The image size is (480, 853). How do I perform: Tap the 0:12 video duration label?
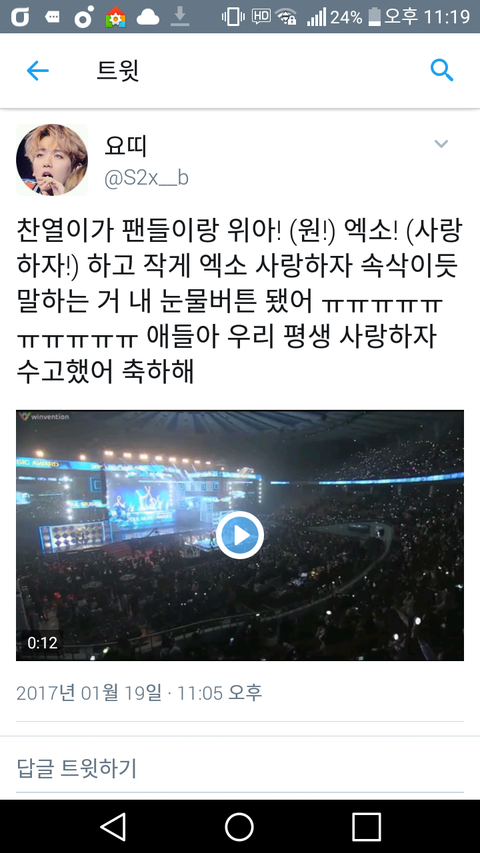[x=42, y=642]
